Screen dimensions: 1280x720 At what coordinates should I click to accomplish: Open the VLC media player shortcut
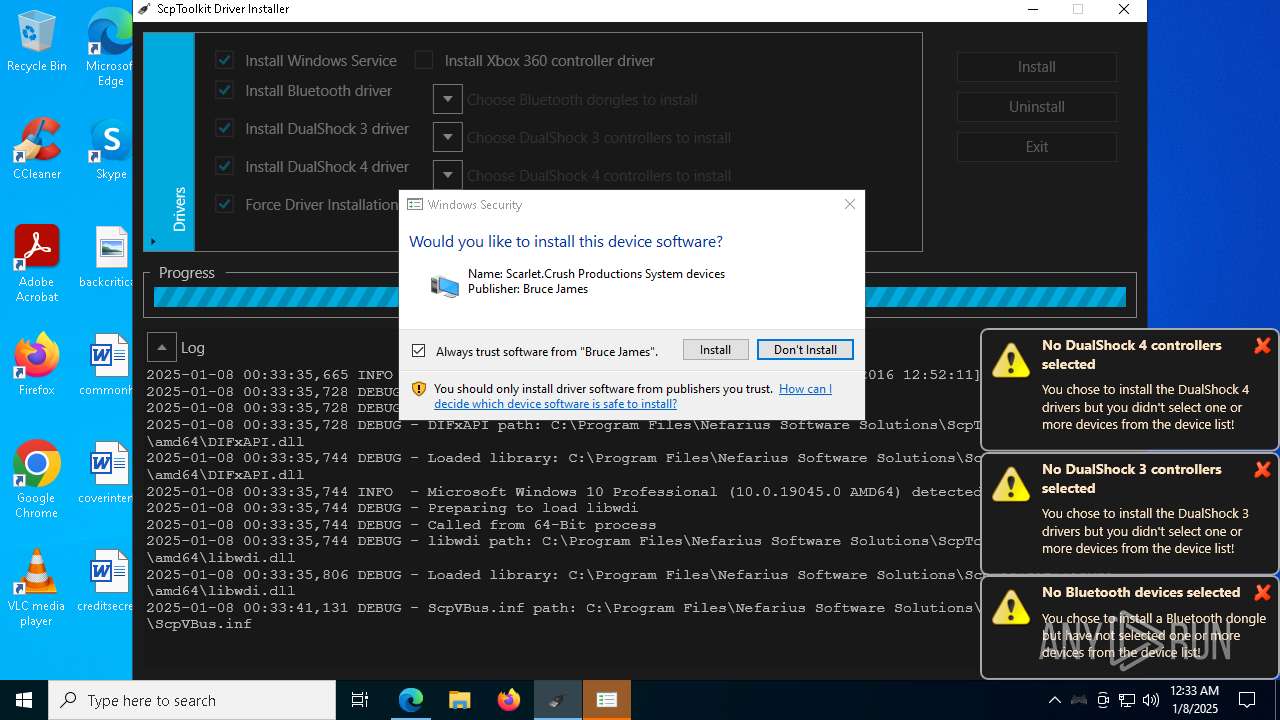coord(37,588)
